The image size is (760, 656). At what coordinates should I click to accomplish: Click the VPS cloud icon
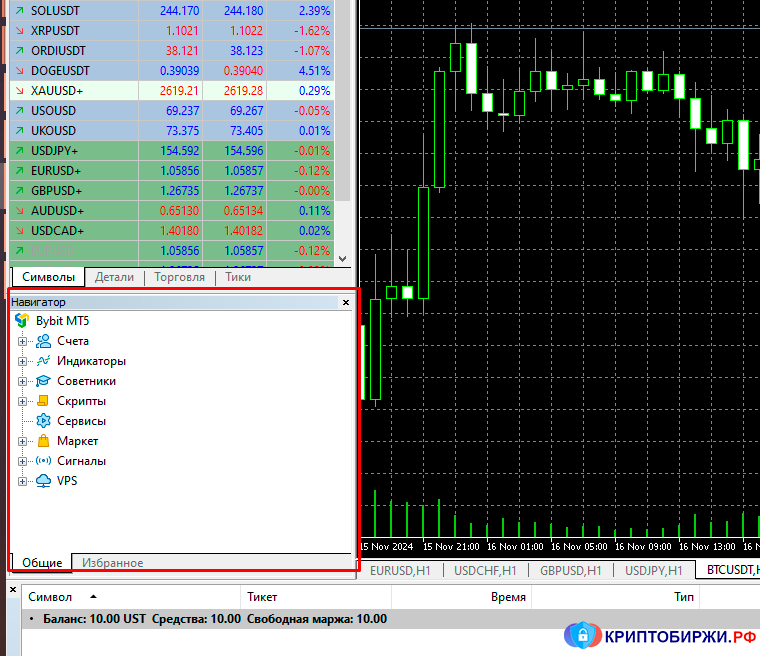pyautogui.click(x=44, y=481)
